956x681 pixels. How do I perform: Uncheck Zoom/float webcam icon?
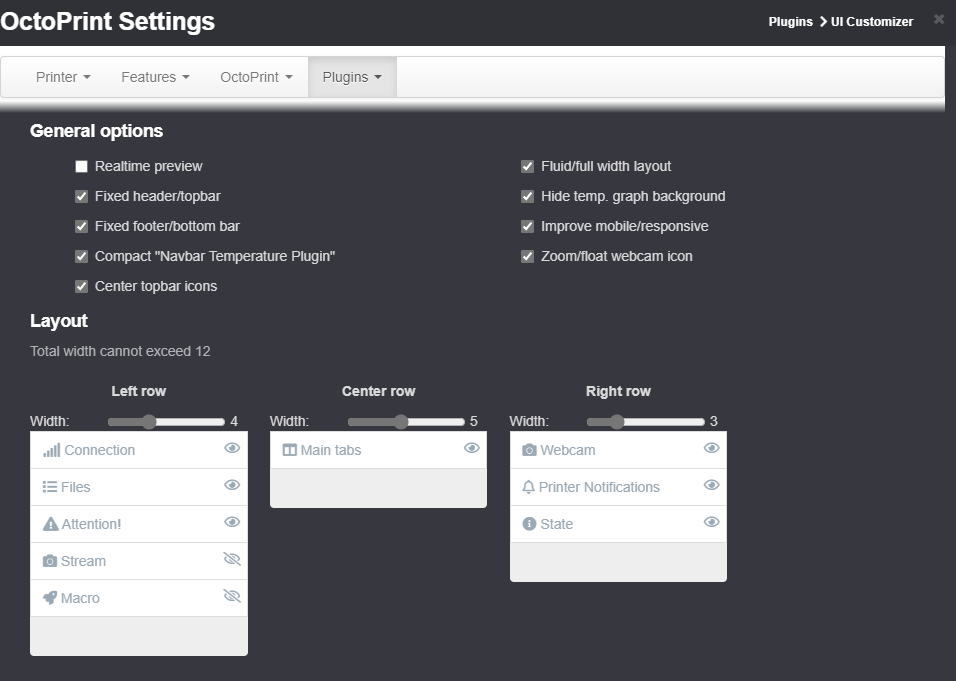527,256
